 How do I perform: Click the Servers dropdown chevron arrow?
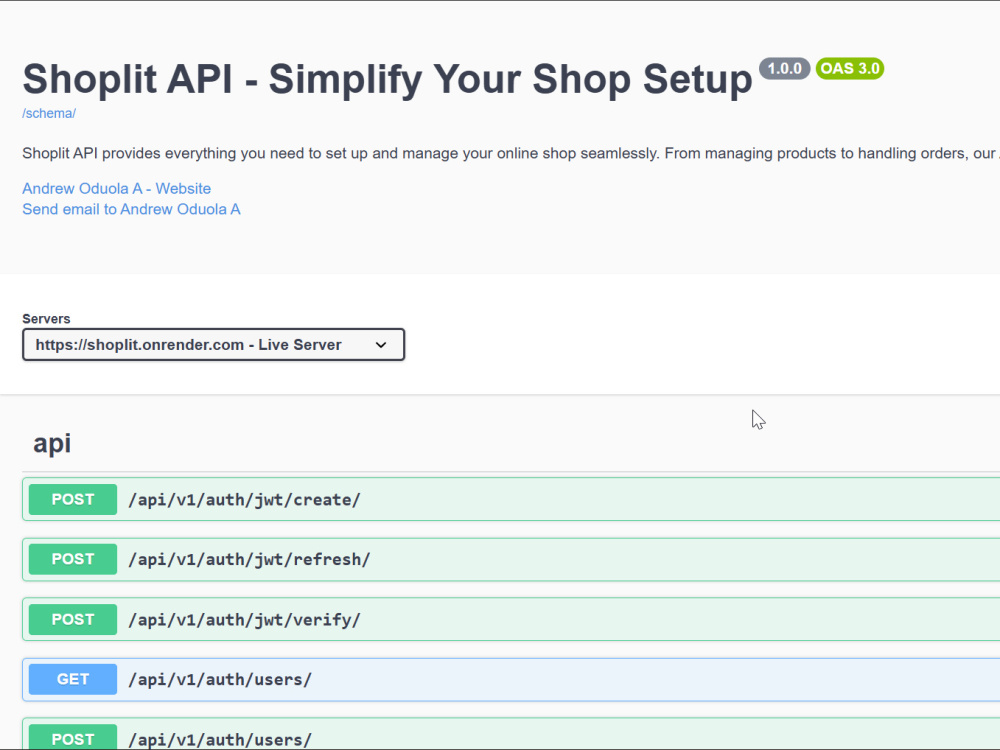tap(381, 345)
